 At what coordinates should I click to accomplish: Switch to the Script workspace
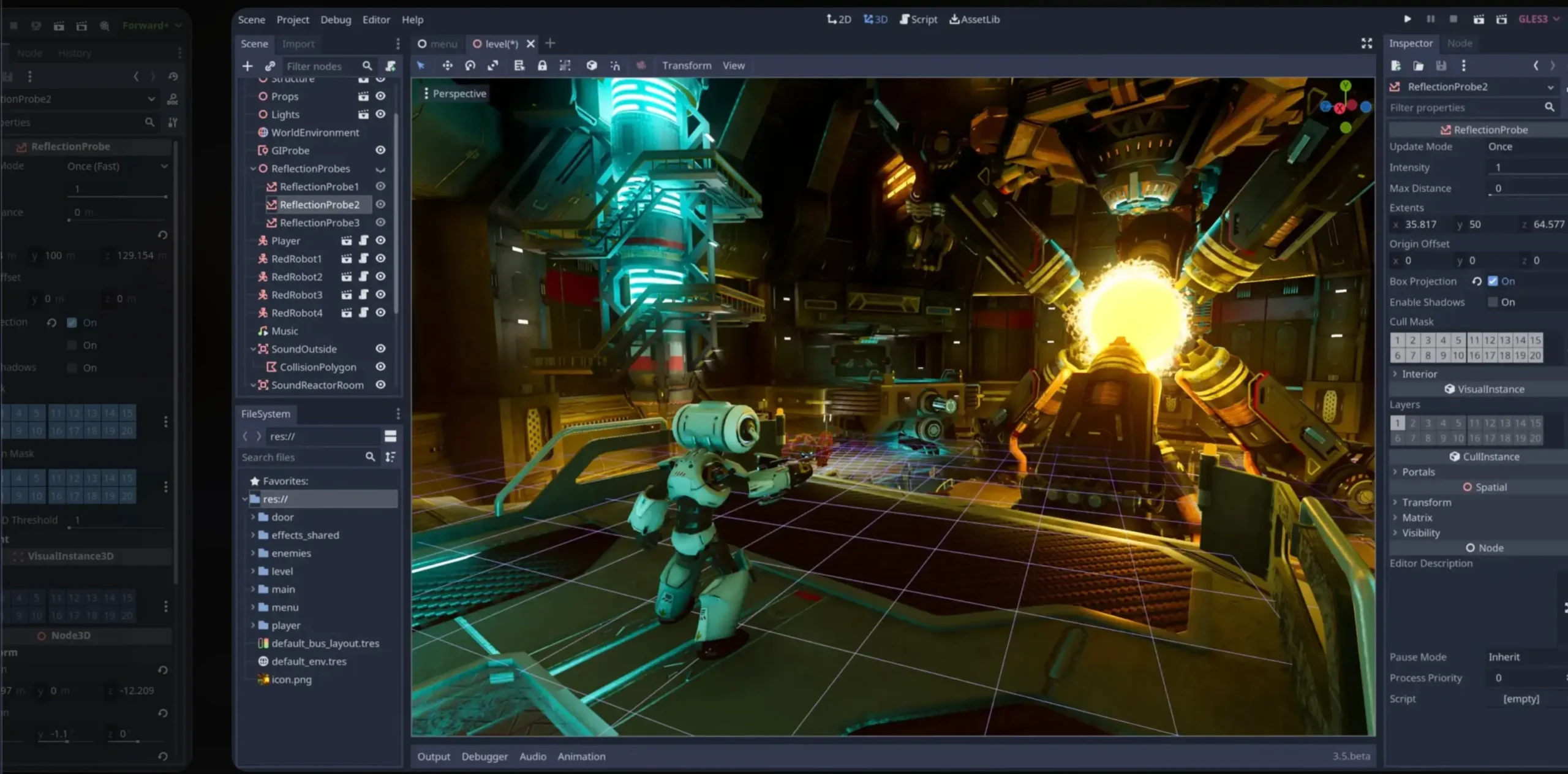point(918,19)
